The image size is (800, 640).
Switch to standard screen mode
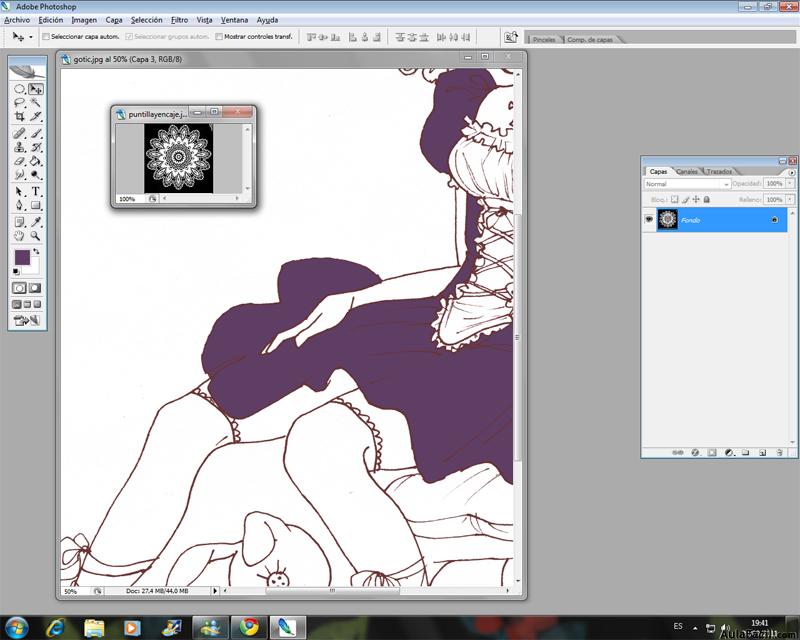17,305
